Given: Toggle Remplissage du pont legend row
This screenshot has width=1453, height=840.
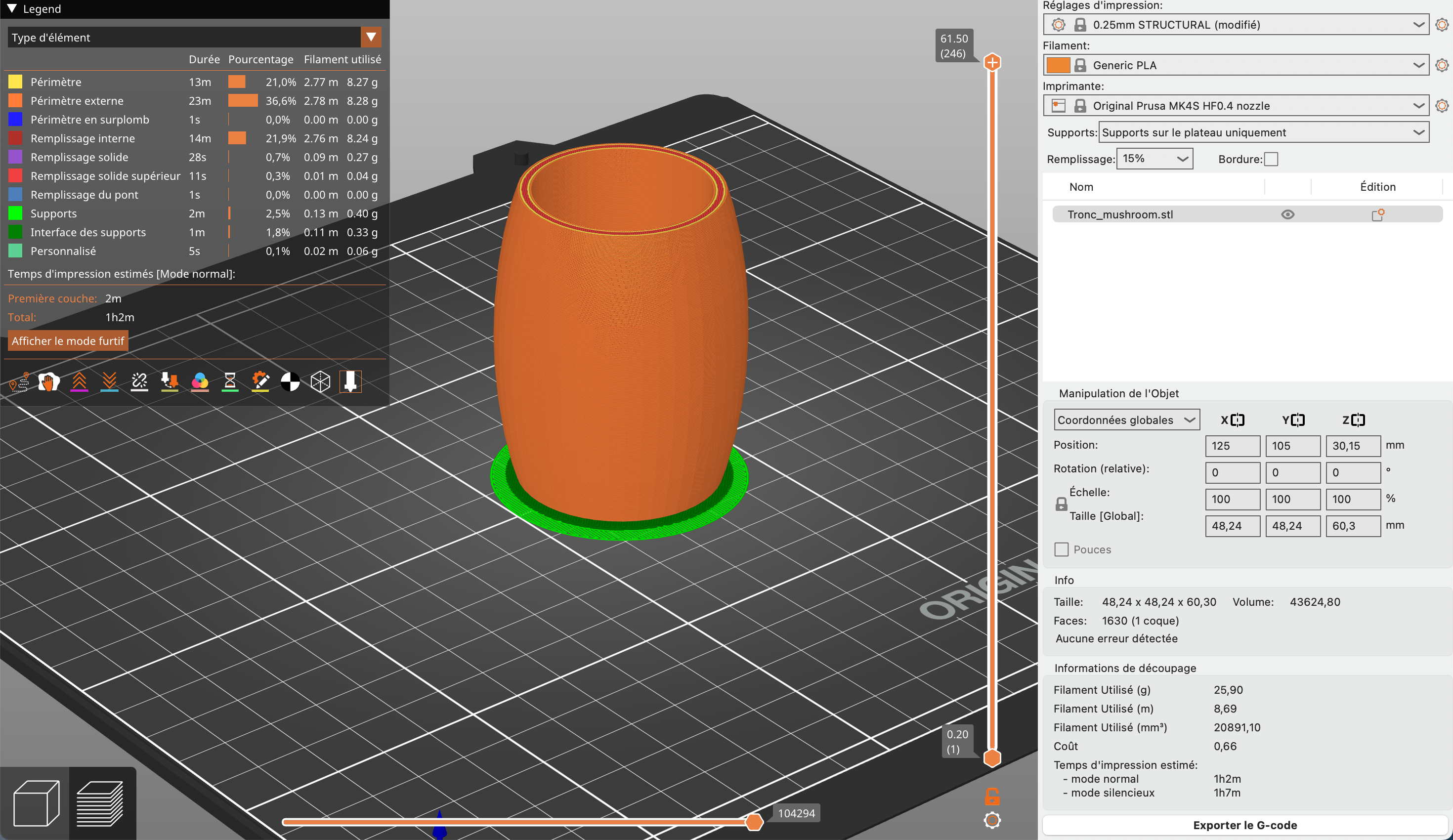Looking at the screenshot, I should click(x=193, y=195).
